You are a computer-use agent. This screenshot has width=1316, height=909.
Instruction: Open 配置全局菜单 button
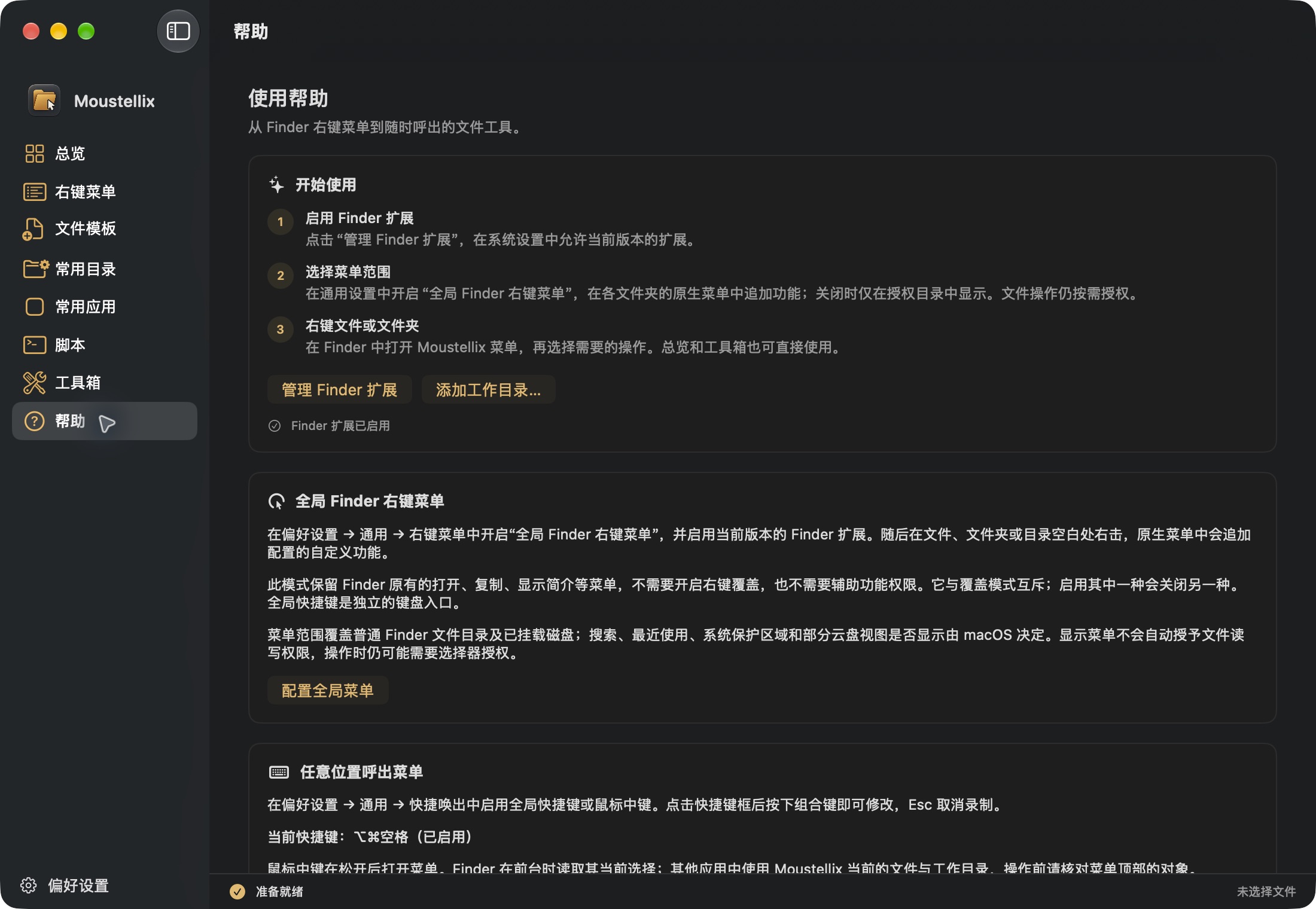coord(328,691)
